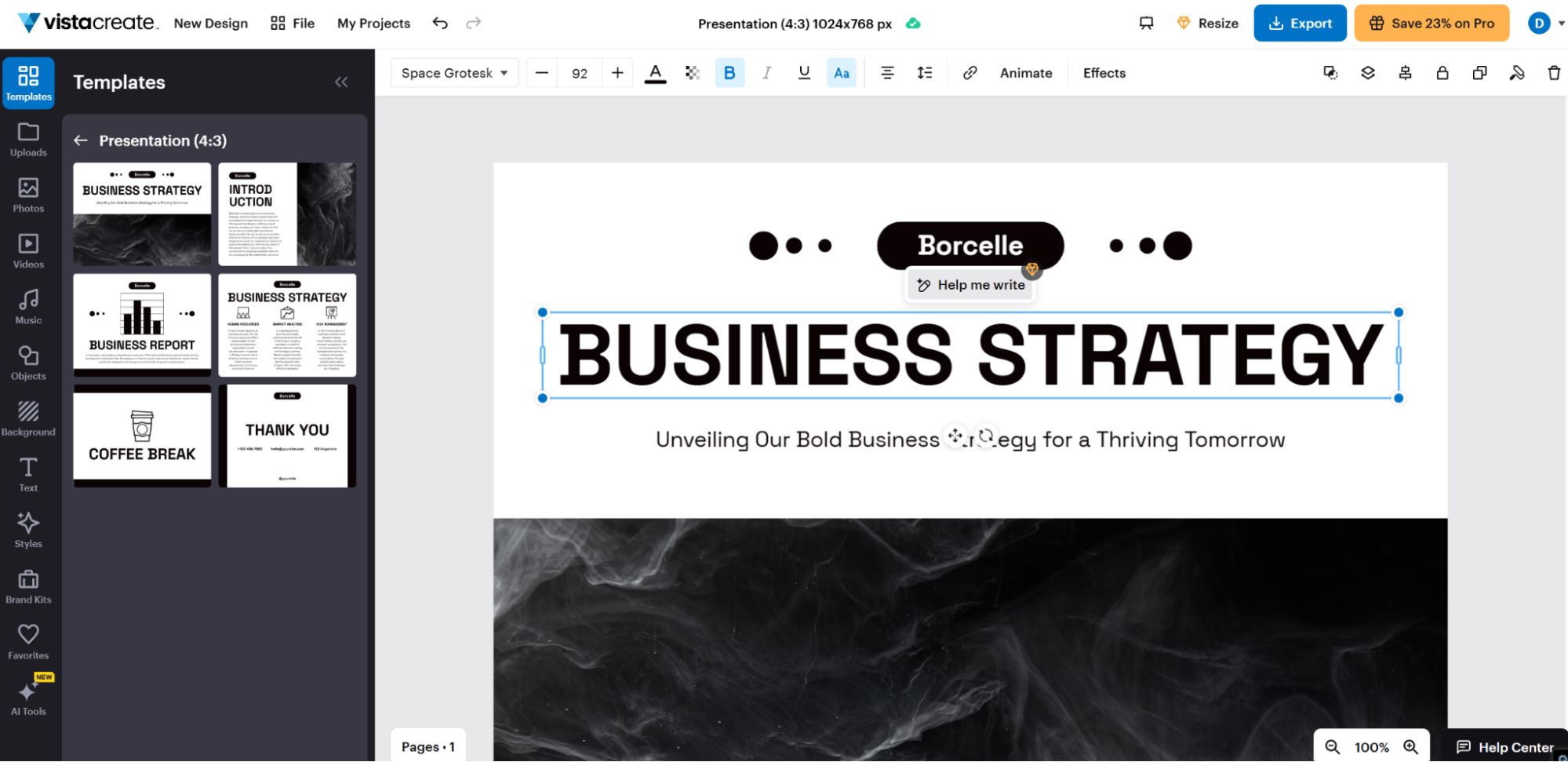Open the layers order icon

pyautogui.click(x=1367, y=73)
